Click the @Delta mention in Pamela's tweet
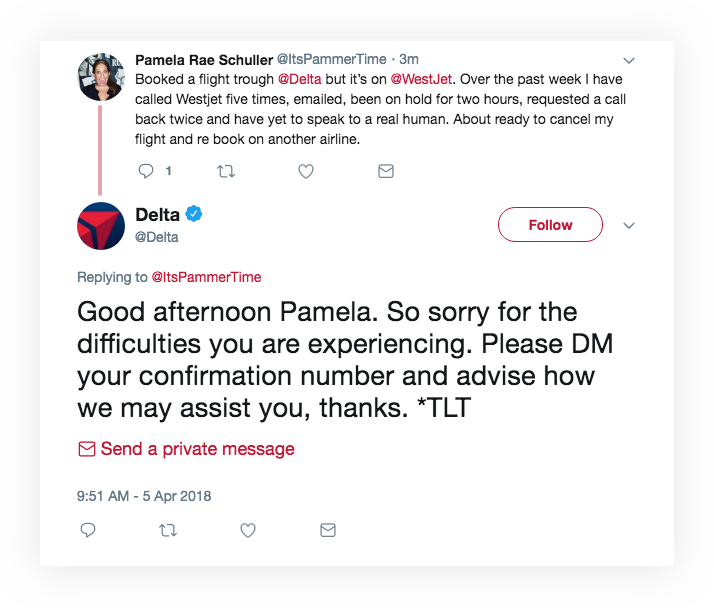 298,79
